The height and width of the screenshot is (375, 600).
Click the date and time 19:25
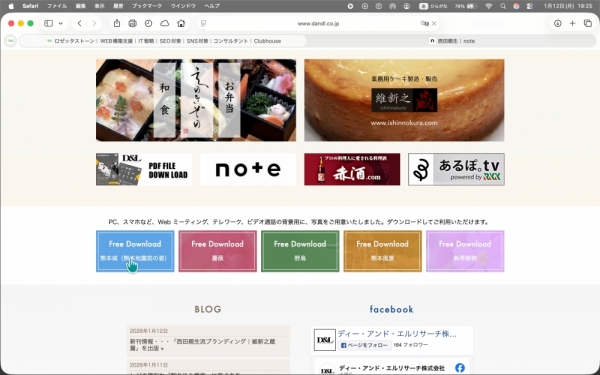[568, 6]
